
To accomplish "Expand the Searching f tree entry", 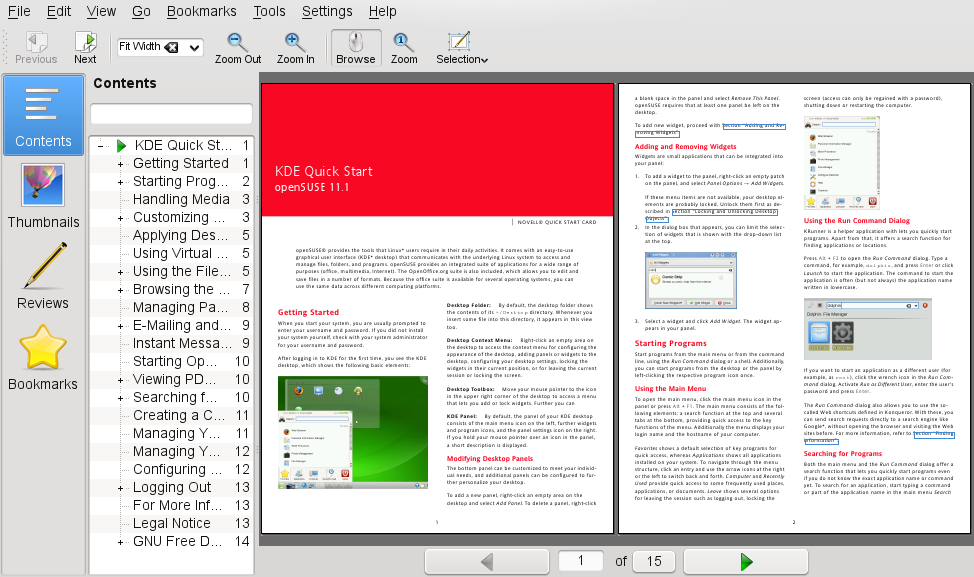I will [121, 398].
